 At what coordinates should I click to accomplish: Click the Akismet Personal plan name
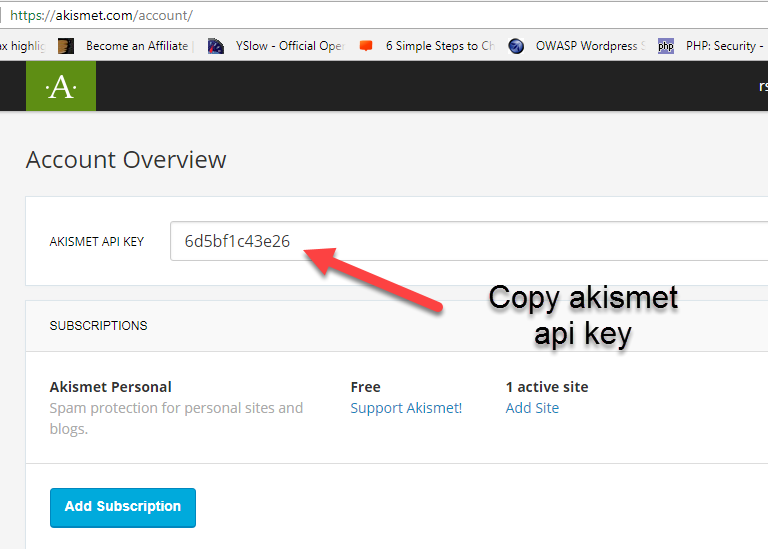pyautogui.click(x=111, y=387)
